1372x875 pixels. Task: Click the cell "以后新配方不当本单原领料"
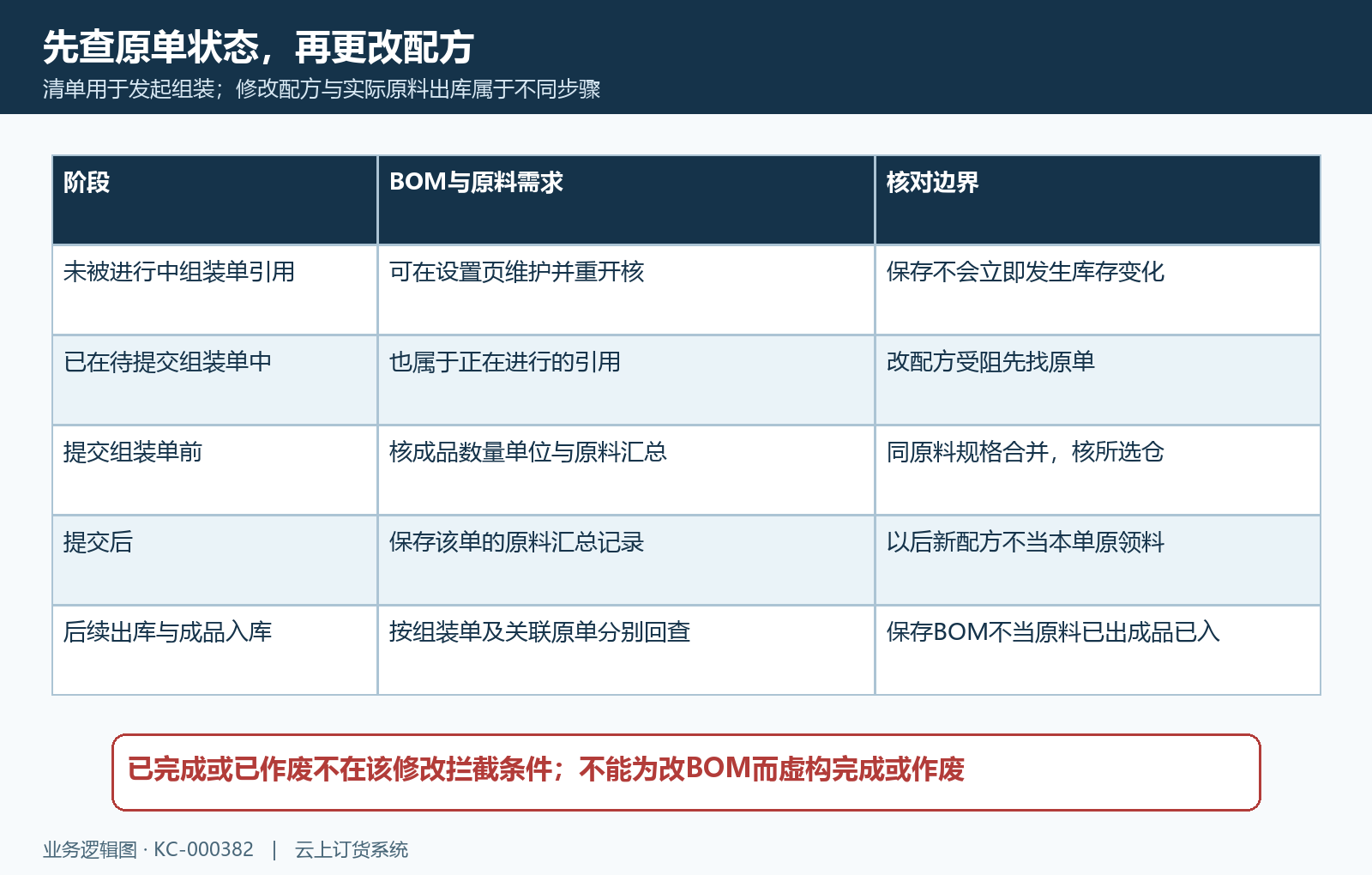(1098, 560)
